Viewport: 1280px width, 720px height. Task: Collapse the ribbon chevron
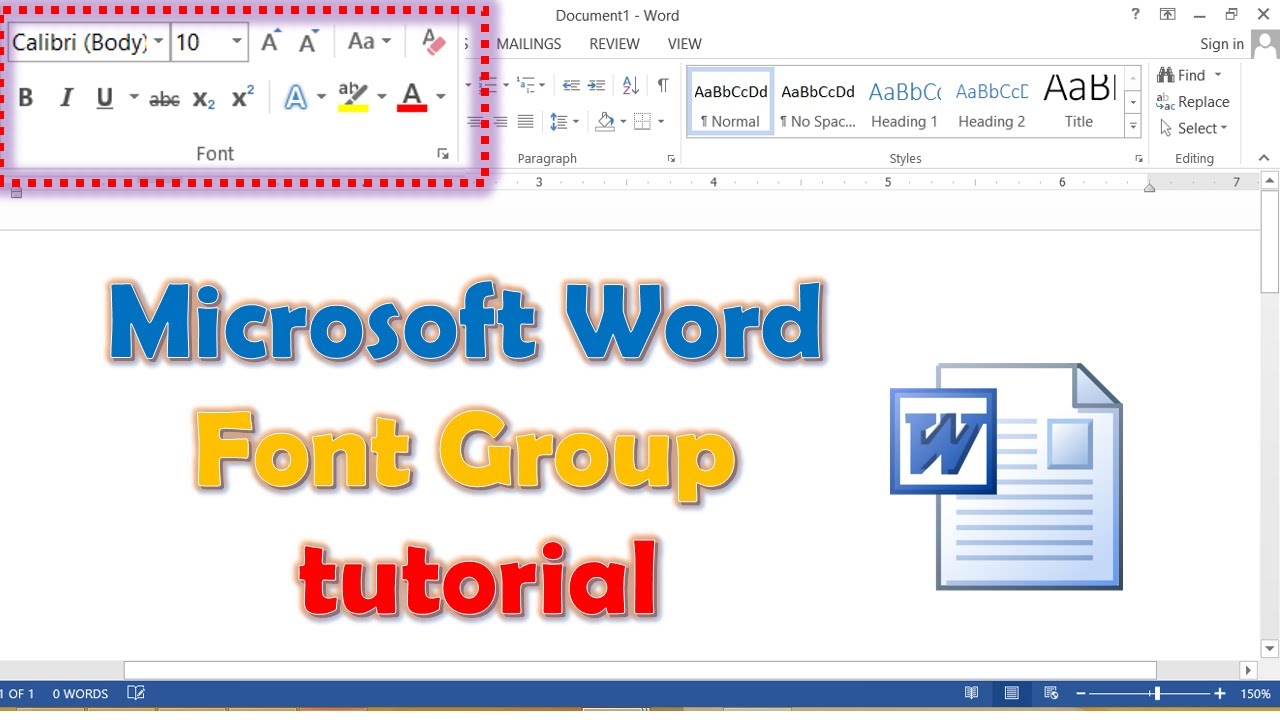tap(1264, 158)
